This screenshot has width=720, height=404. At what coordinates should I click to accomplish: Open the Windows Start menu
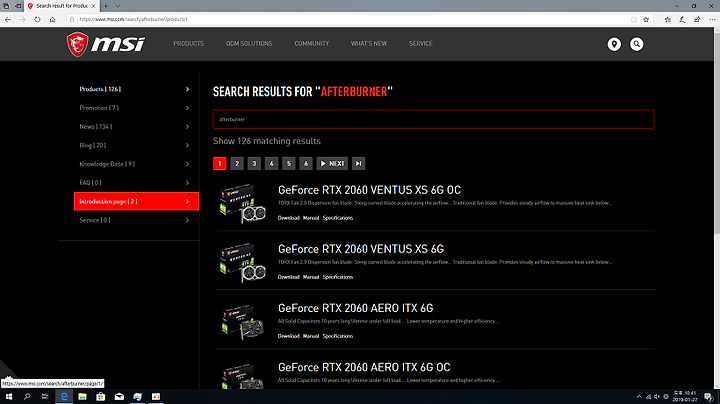coord(9,397)
